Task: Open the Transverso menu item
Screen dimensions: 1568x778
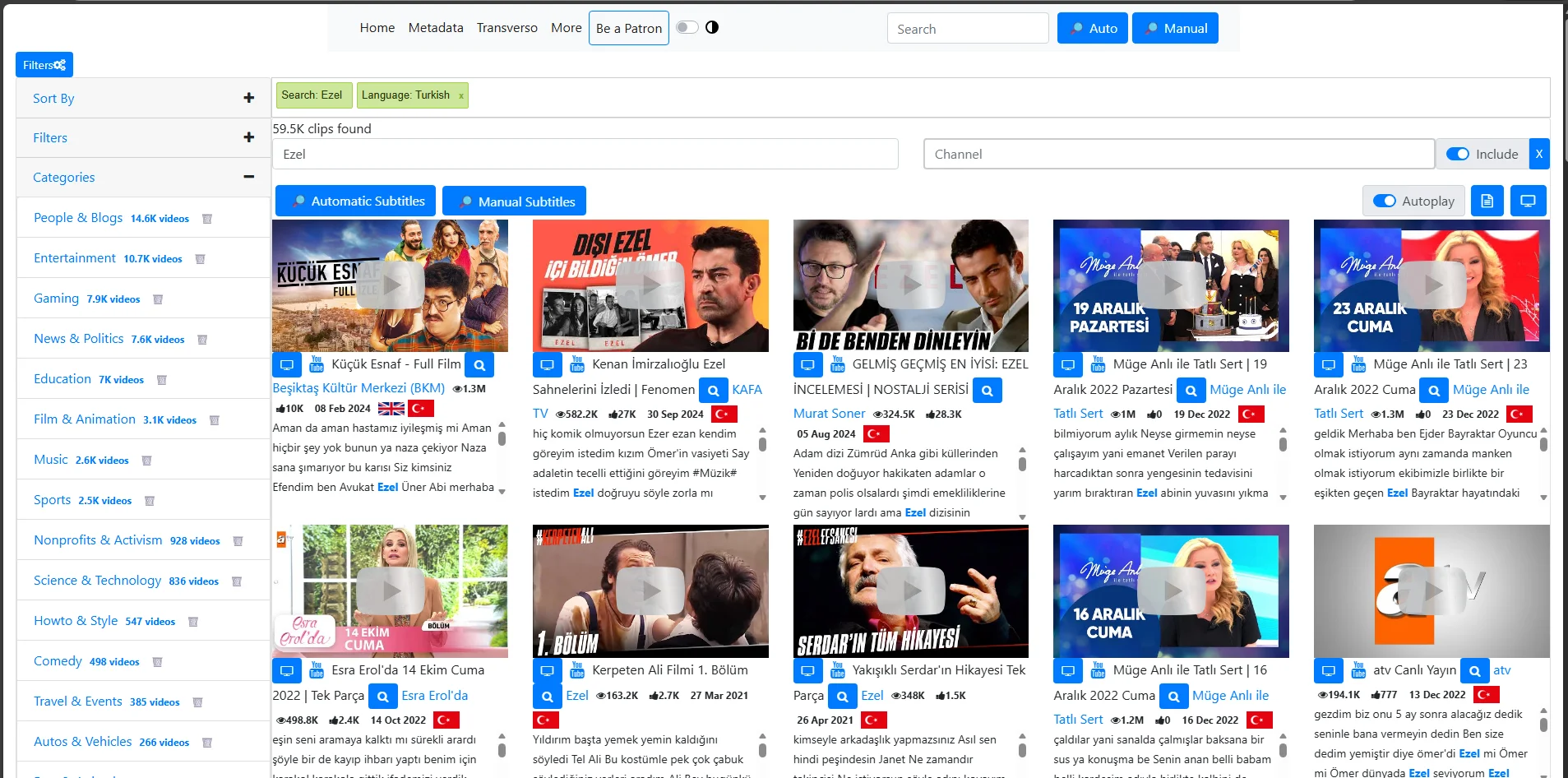Action: 507,27
